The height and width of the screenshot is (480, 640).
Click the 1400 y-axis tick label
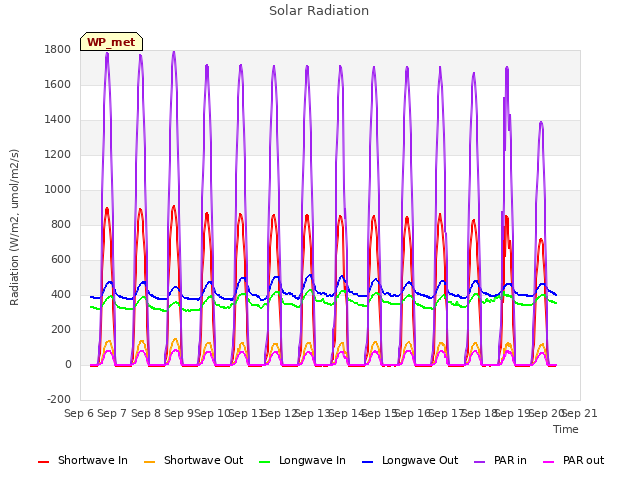pyautogui.click(x=58, y=120)
